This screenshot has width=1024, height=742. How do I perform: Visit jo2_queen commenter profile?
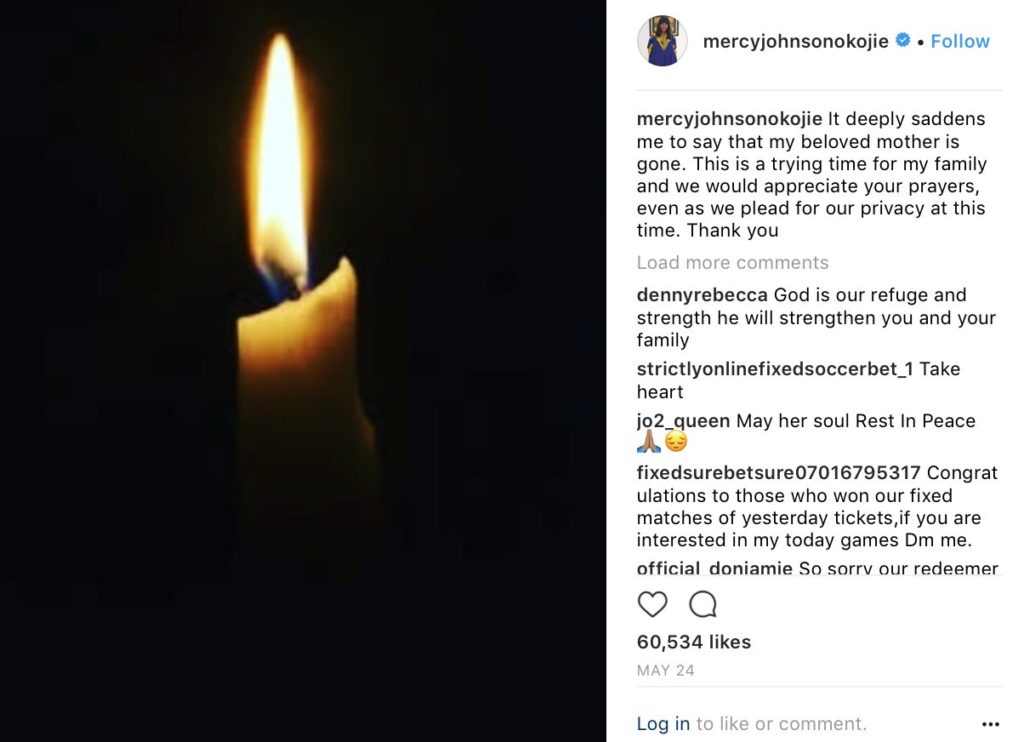point(683,421)
